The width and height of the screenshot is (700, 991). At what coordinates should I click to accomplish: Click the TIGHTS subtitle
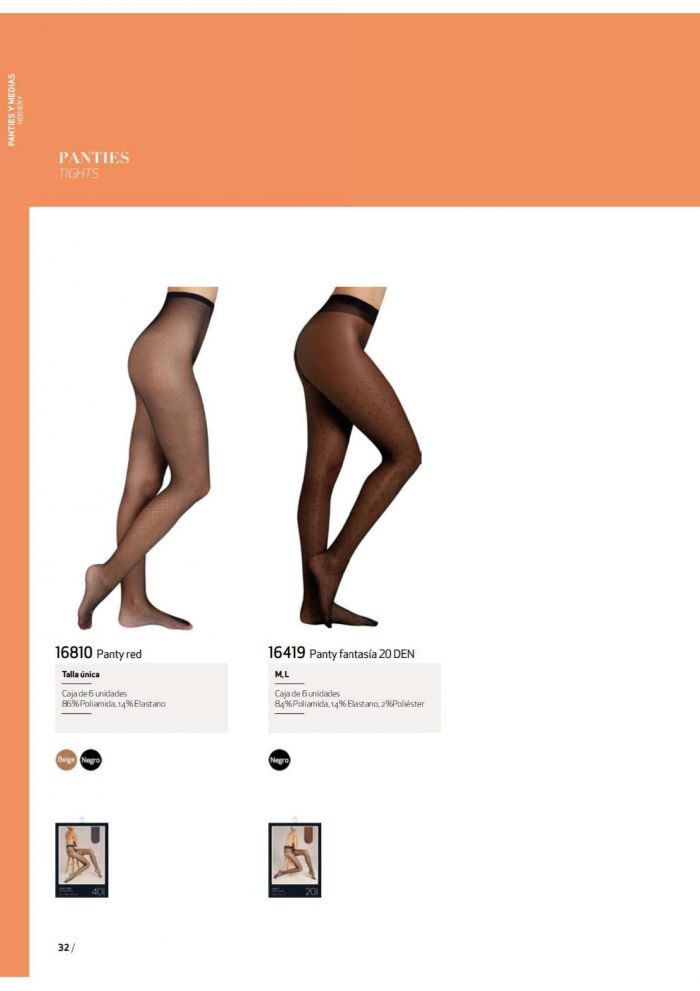click(x=79, y=173)
